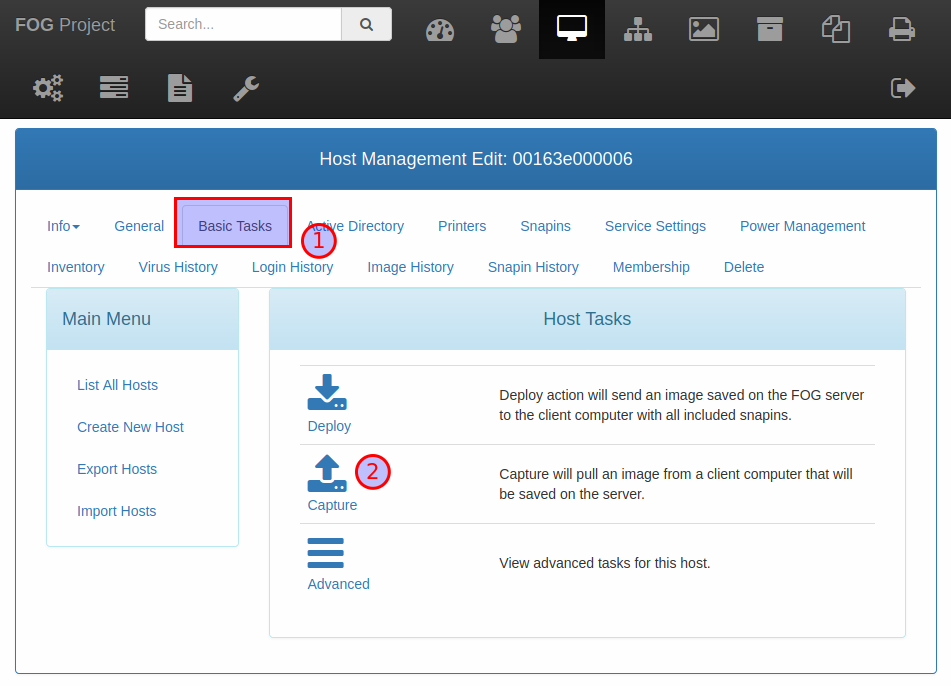This screenshot has height=686, width=951.
Task: Open FOG configuration wrench icon
Action: point(246,89)
